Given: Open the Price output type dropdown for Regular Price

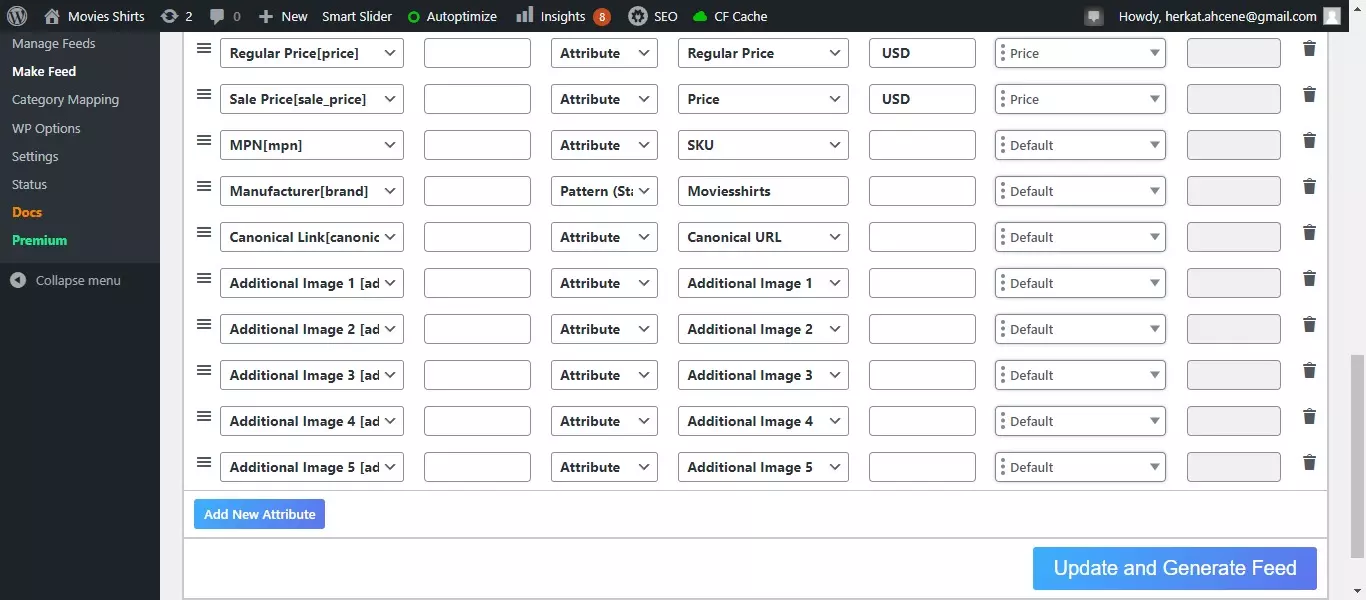Looking at the screenshot, I should tap(1080, 53).
